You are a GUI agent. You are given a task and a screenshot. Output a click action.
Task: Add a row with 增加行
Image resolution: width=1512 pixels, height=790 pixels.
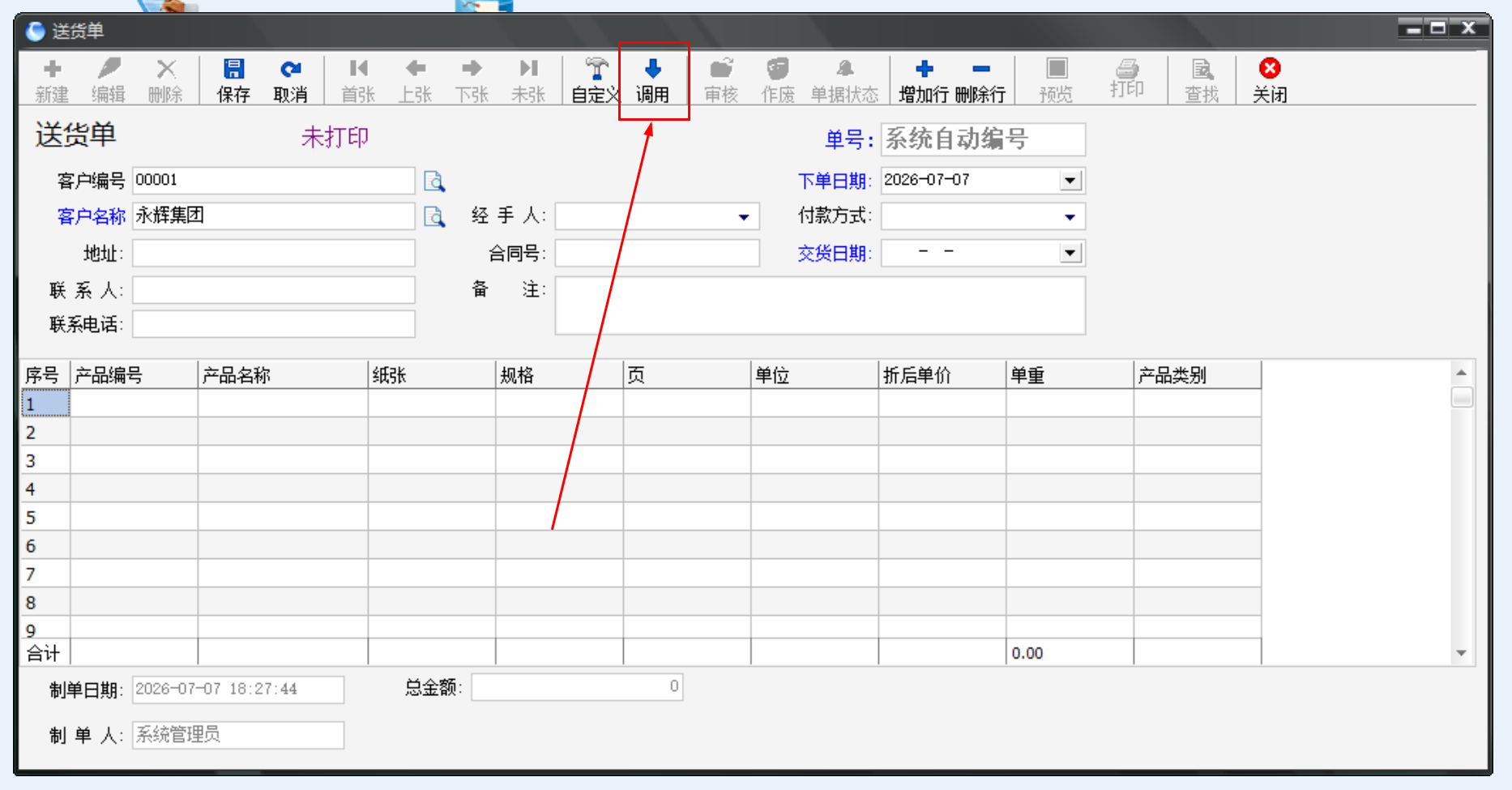point(924,80)
